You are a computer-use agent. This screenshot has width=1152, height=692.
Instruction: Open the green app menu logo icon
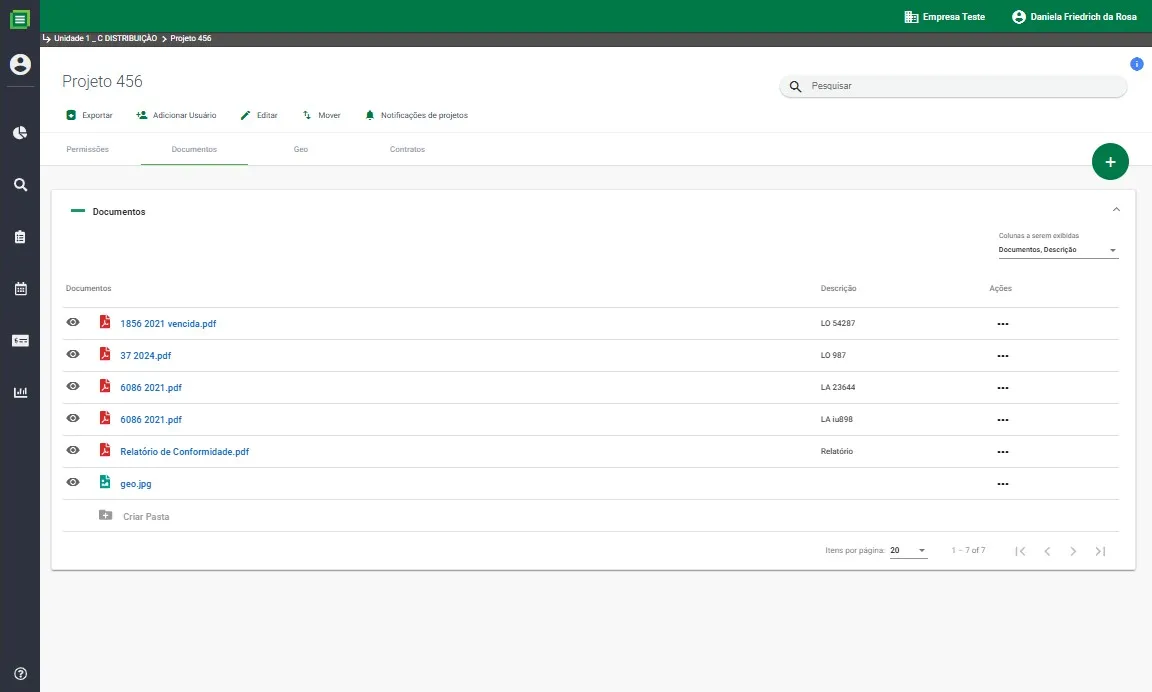(x=20, y=20)
